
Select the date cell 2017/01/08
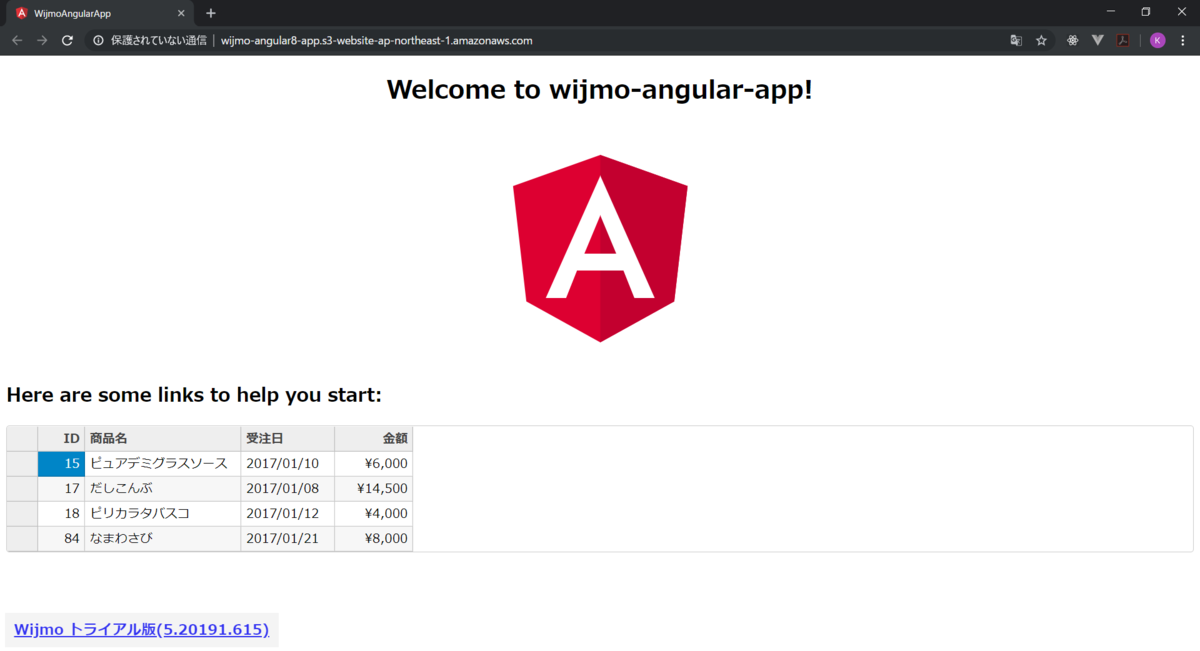pyautogui.click(x=288, y=488)
